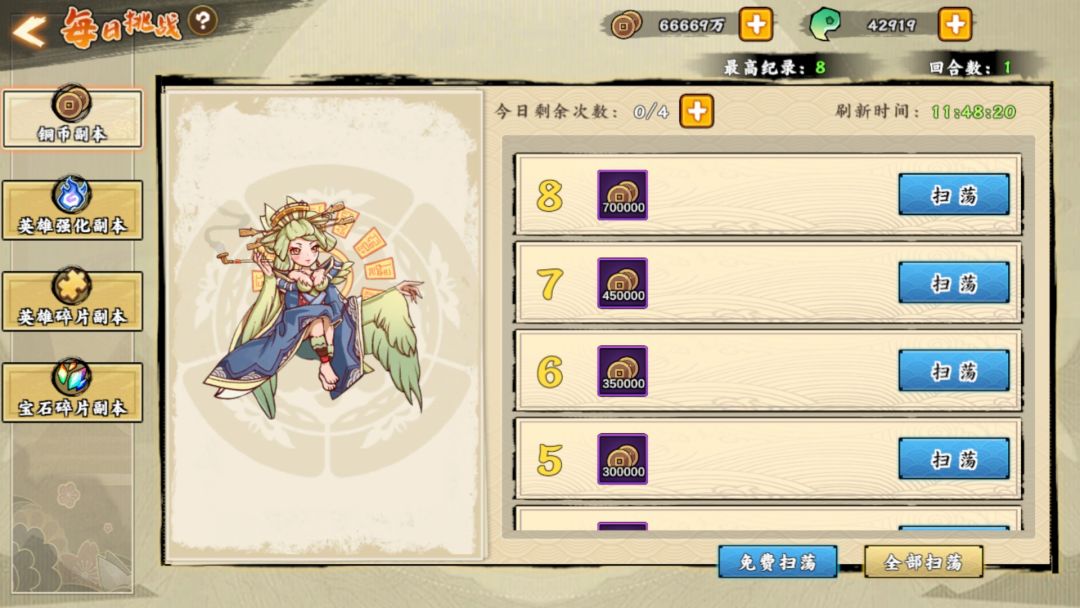Switch to 宝石碎片副本 tab
1080x608 pixels.
pos(72,391)
